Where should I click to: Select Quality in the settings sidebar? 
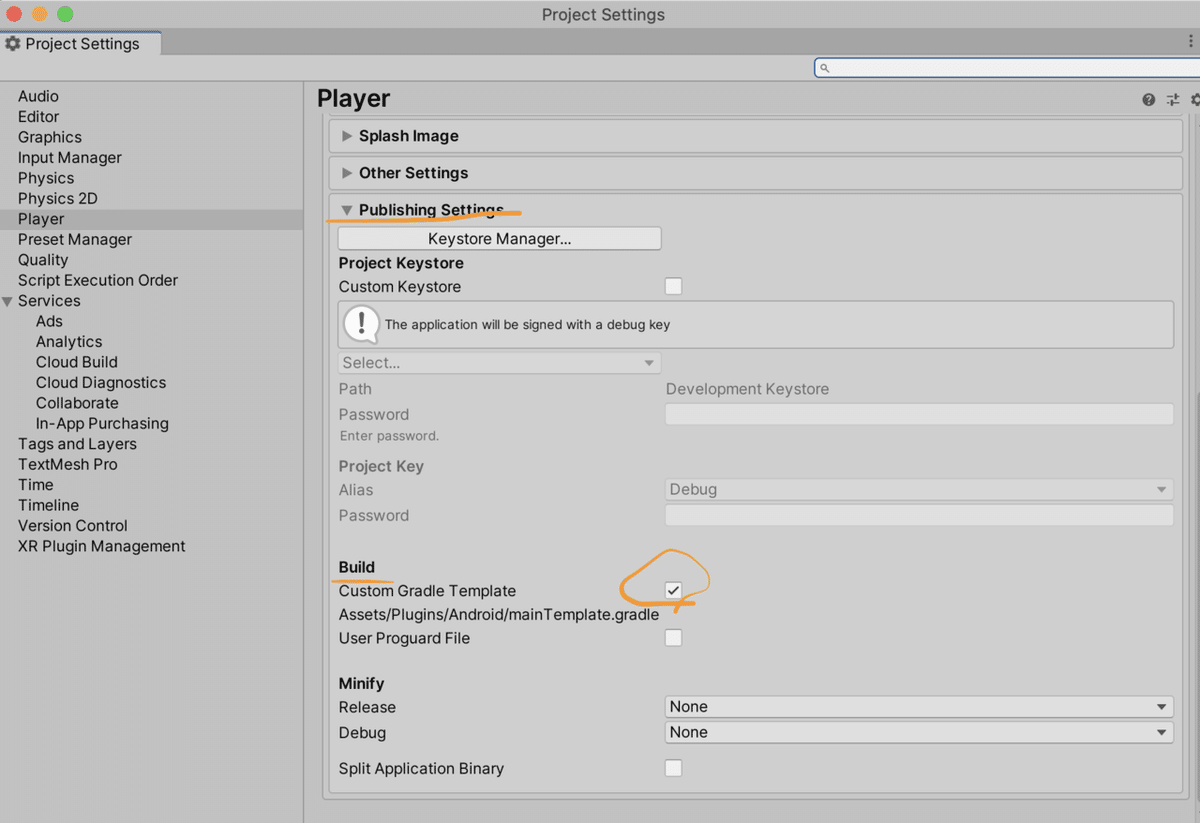pyautogui.click(x=45, y=259)
